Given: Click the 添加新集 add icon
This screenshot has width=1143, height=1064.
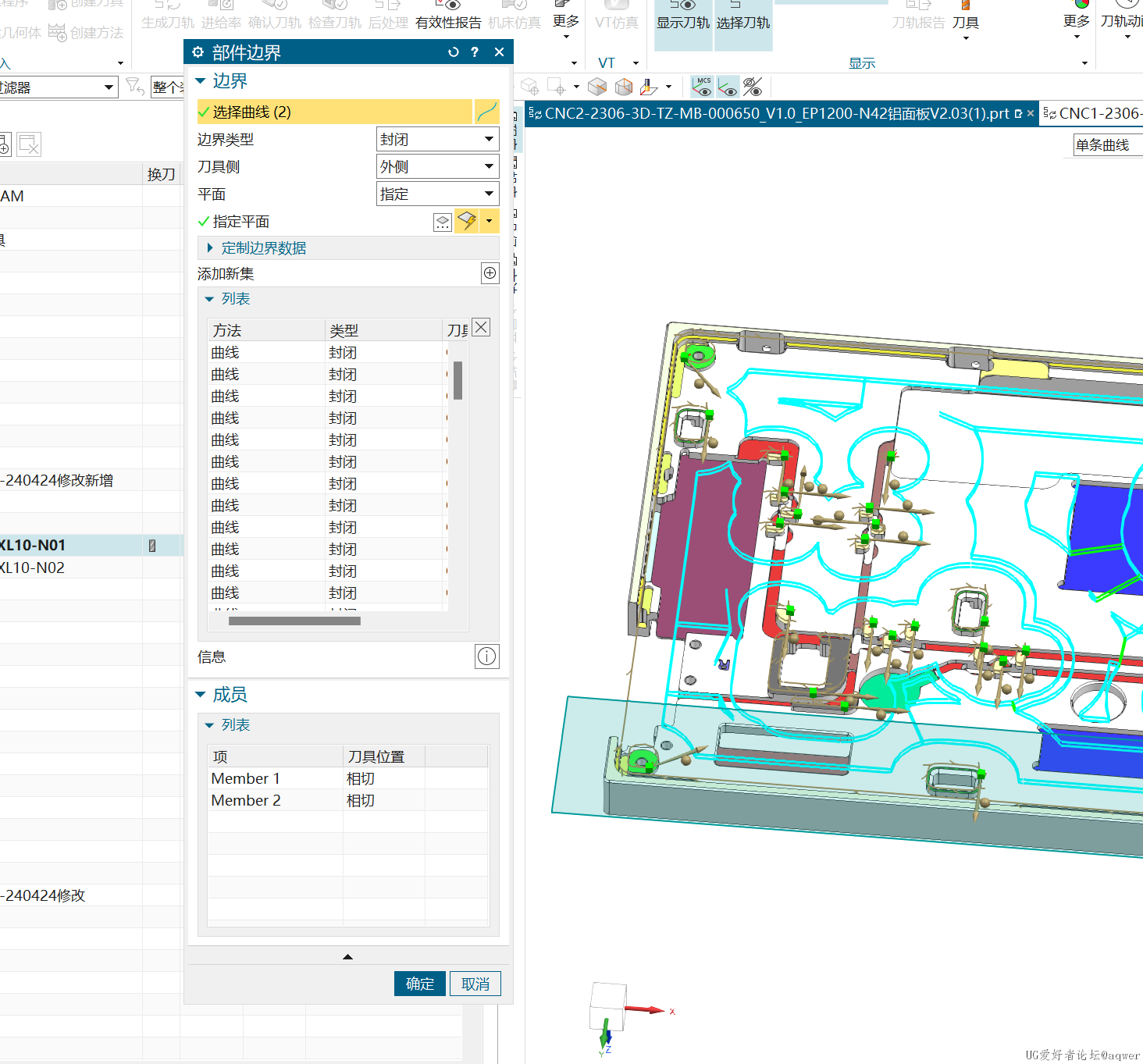Looking at the screenshot, I should [490, 273].
